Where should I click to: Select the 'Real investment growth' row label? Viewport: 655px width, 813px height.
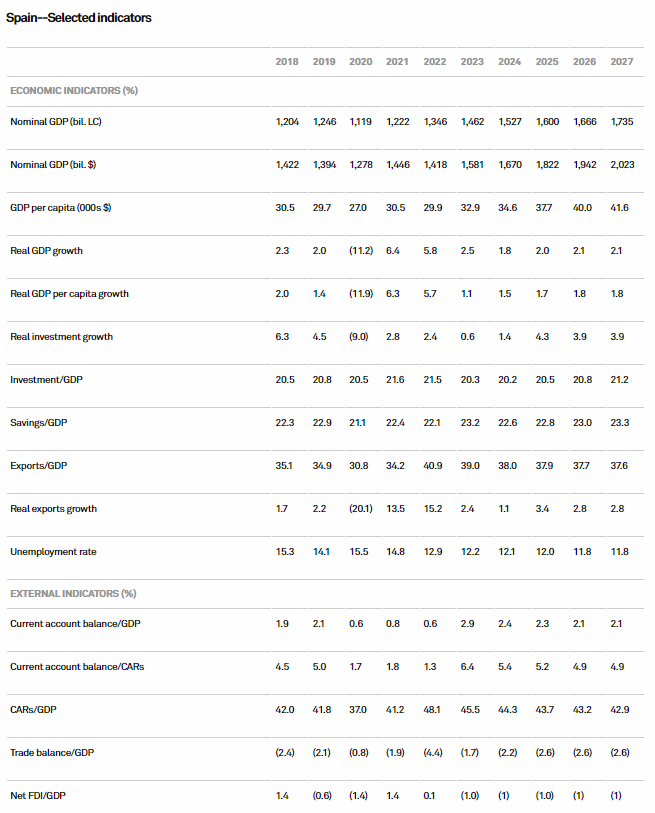pyautogui.click(x=61, y=337)
